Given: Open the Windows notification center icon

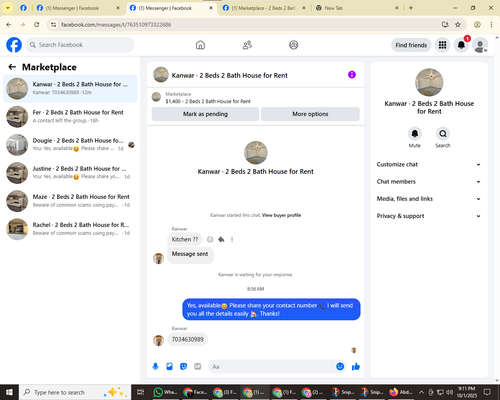Looking at the screenshot, I should [x=487, y=392].
